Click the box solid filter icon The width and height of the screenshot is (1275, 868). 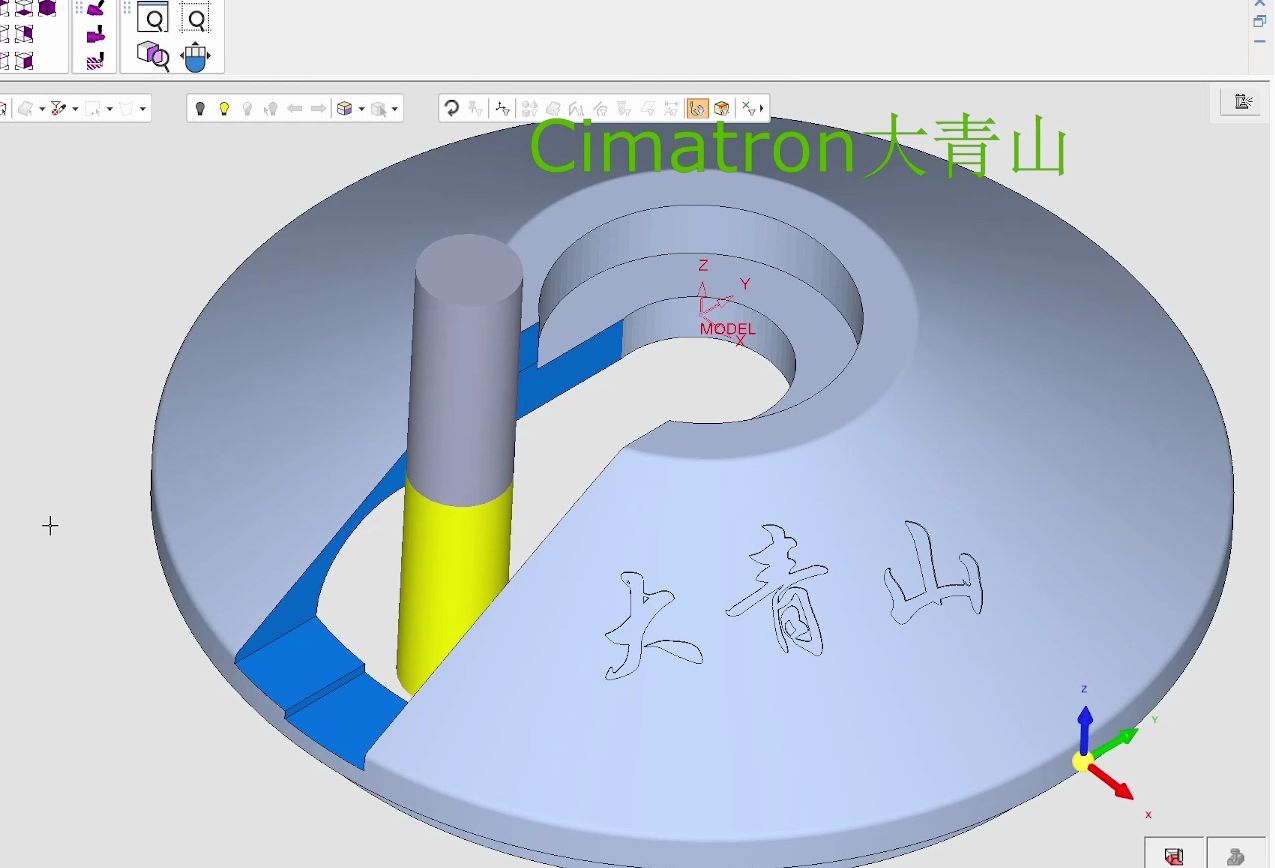[x=721, y=108]
